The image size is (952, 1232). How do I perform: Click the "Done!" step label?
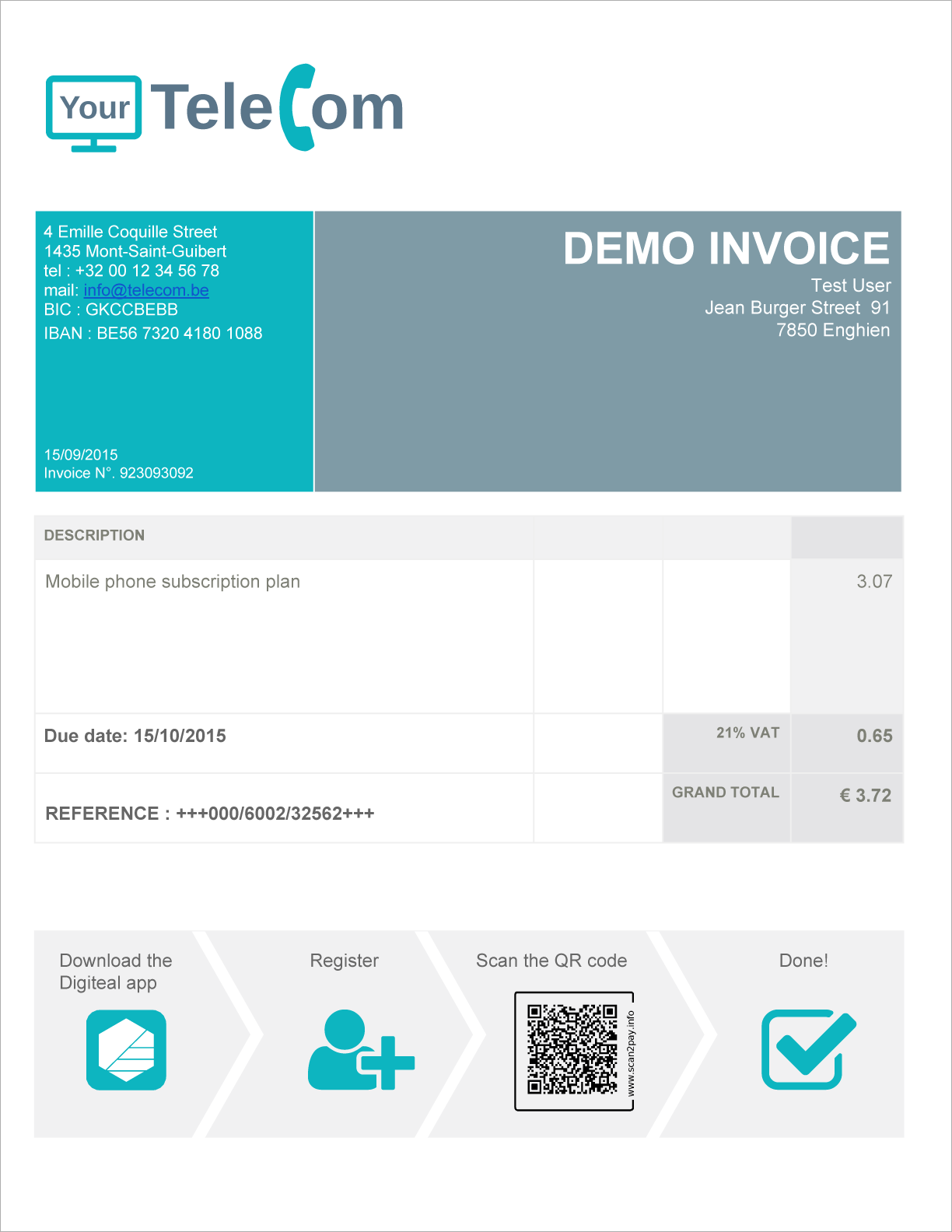pyautogui.click(x=803, y=961)
